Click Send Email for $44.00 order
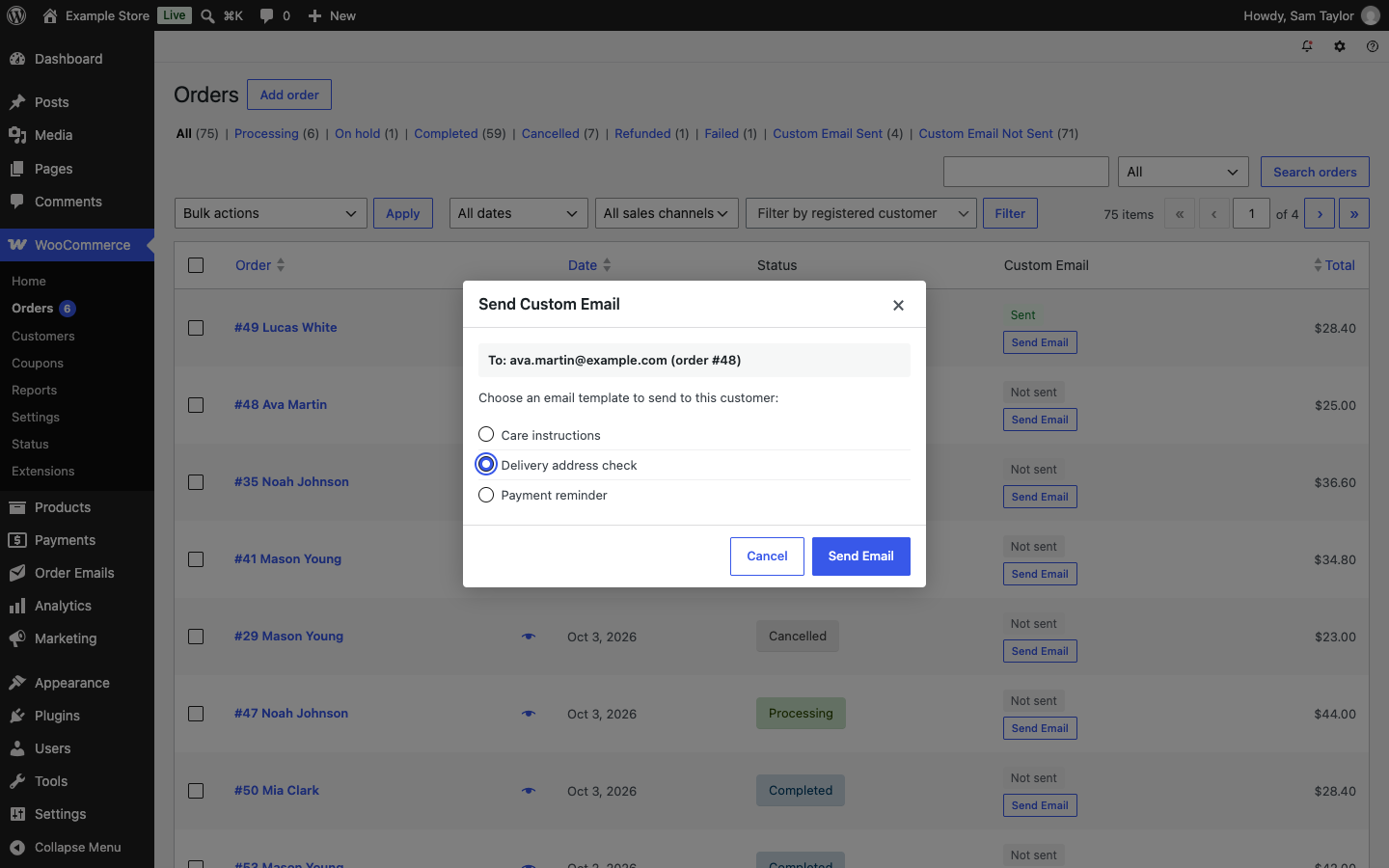 point(1040,728)
